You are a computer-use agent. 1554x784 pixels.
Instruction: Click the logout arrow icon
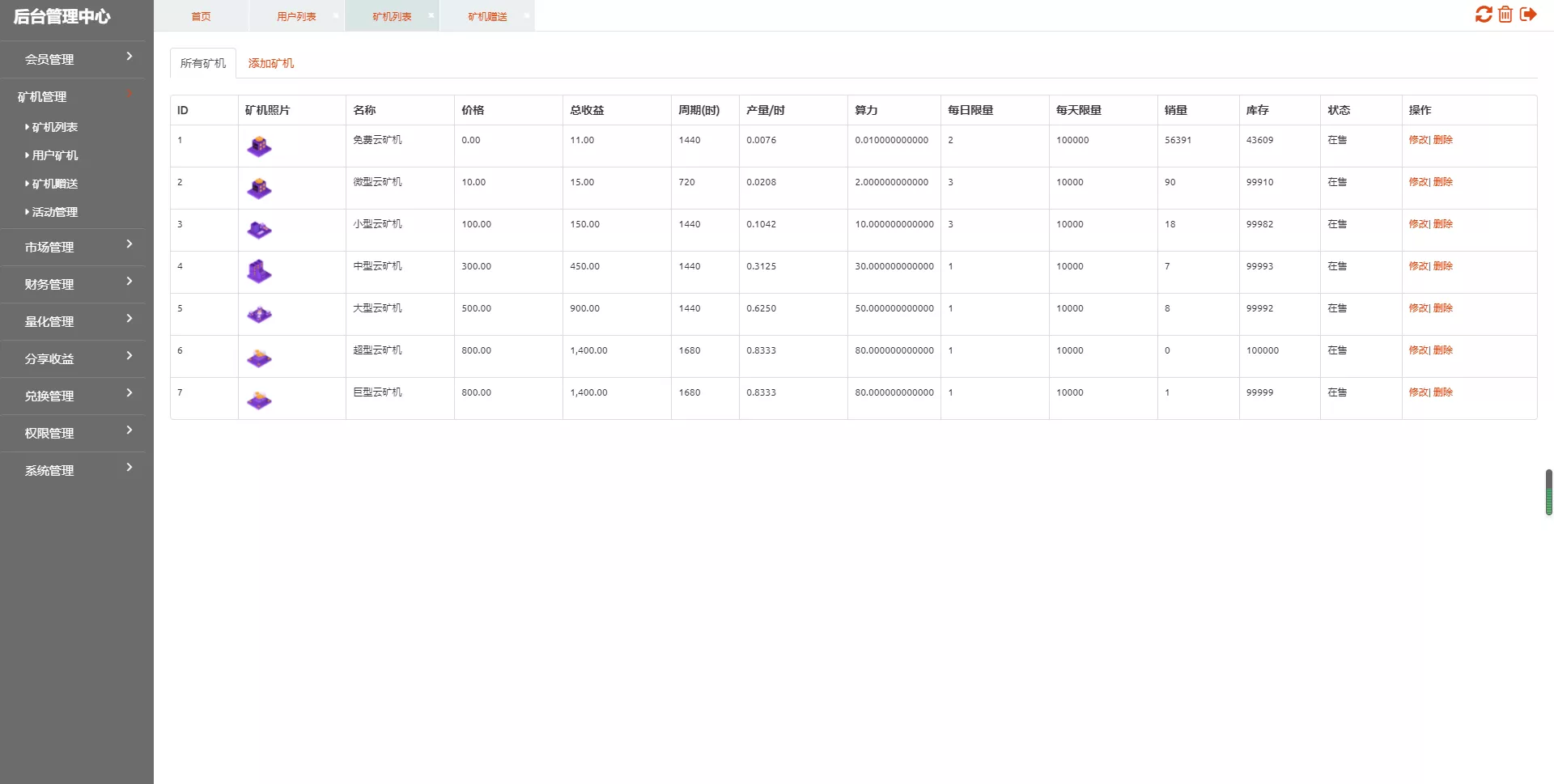pyautogui.click(x=1528, y=15)
